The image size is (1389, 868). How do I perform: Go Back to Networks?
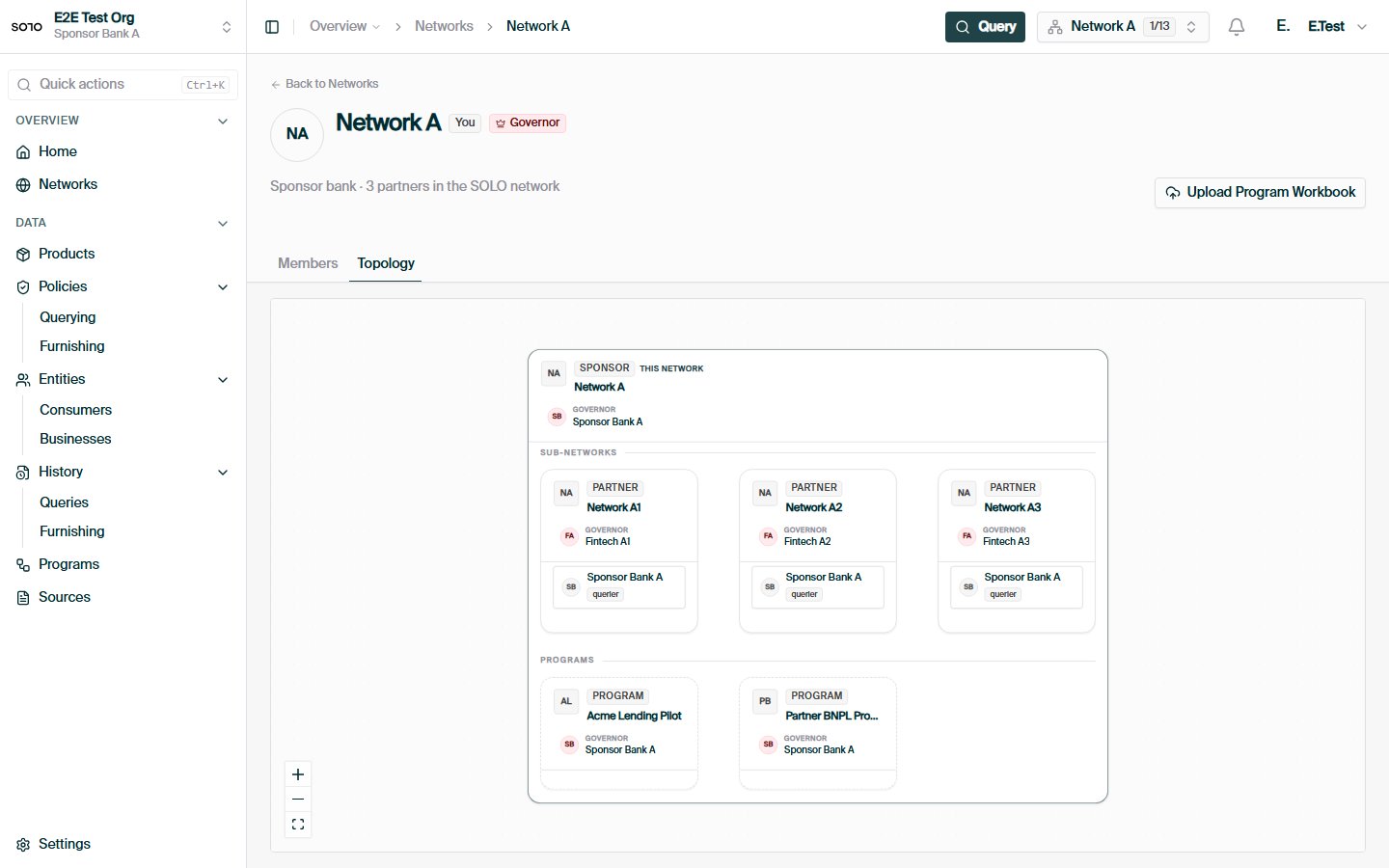pyautogui.click(x=324, y=84)
